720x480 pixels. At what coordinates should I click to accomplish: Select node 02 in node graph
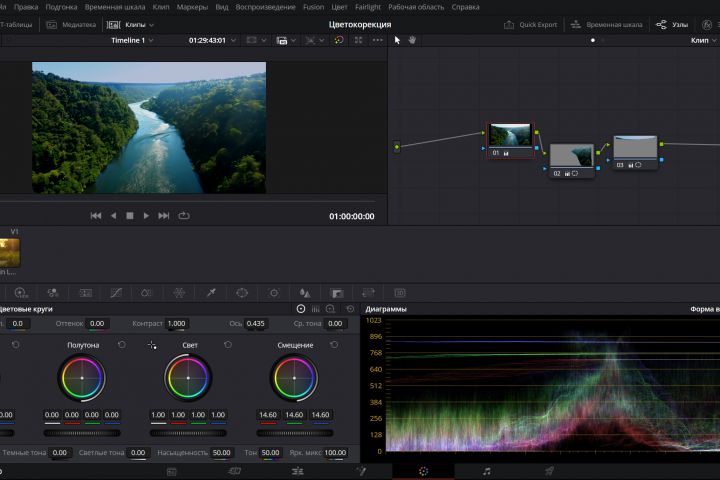571,156
